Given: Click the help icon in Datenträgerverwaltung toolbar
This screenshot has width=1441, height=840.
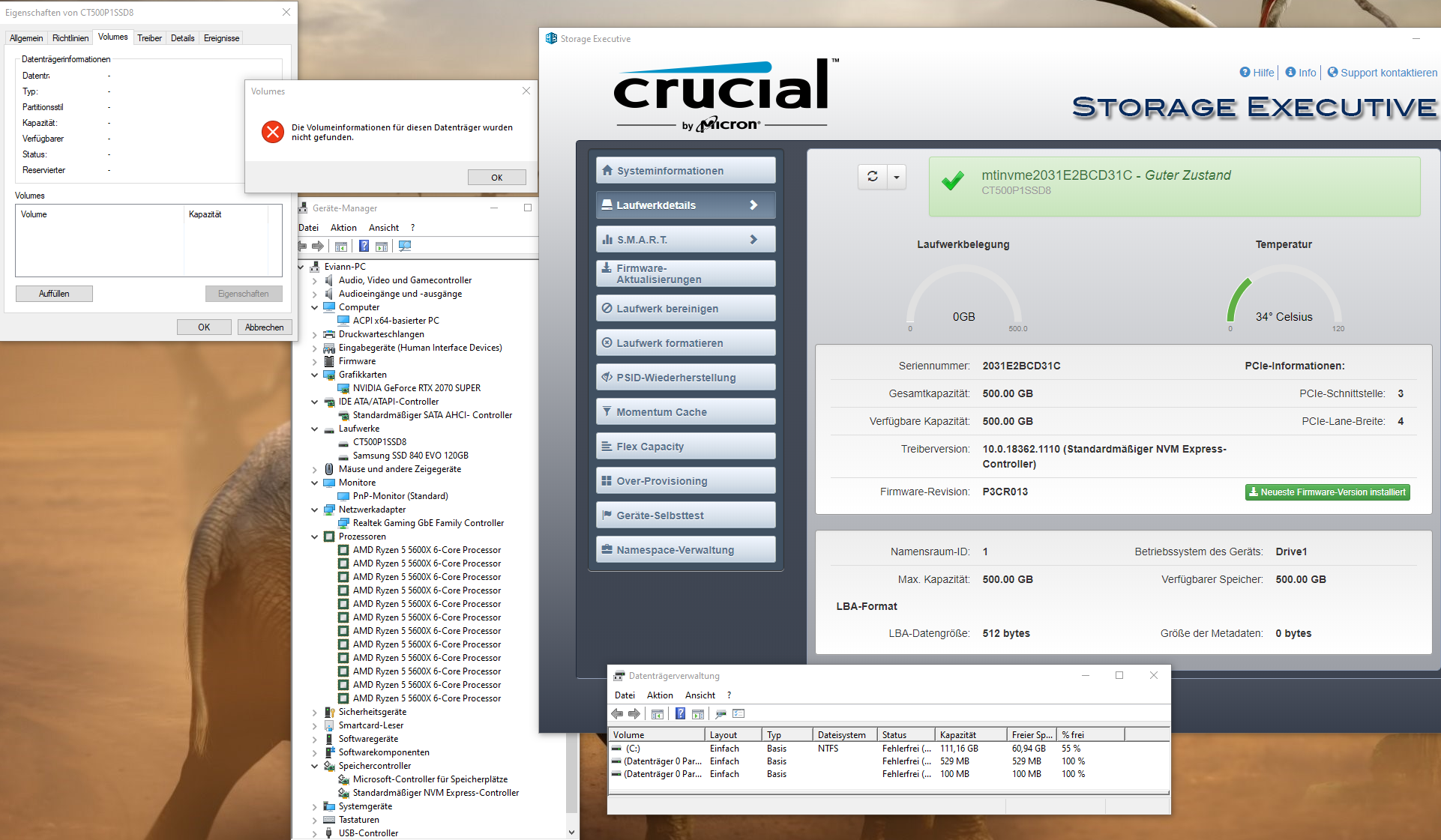Looking at the screenshot, I should click(x=680, y=714).
